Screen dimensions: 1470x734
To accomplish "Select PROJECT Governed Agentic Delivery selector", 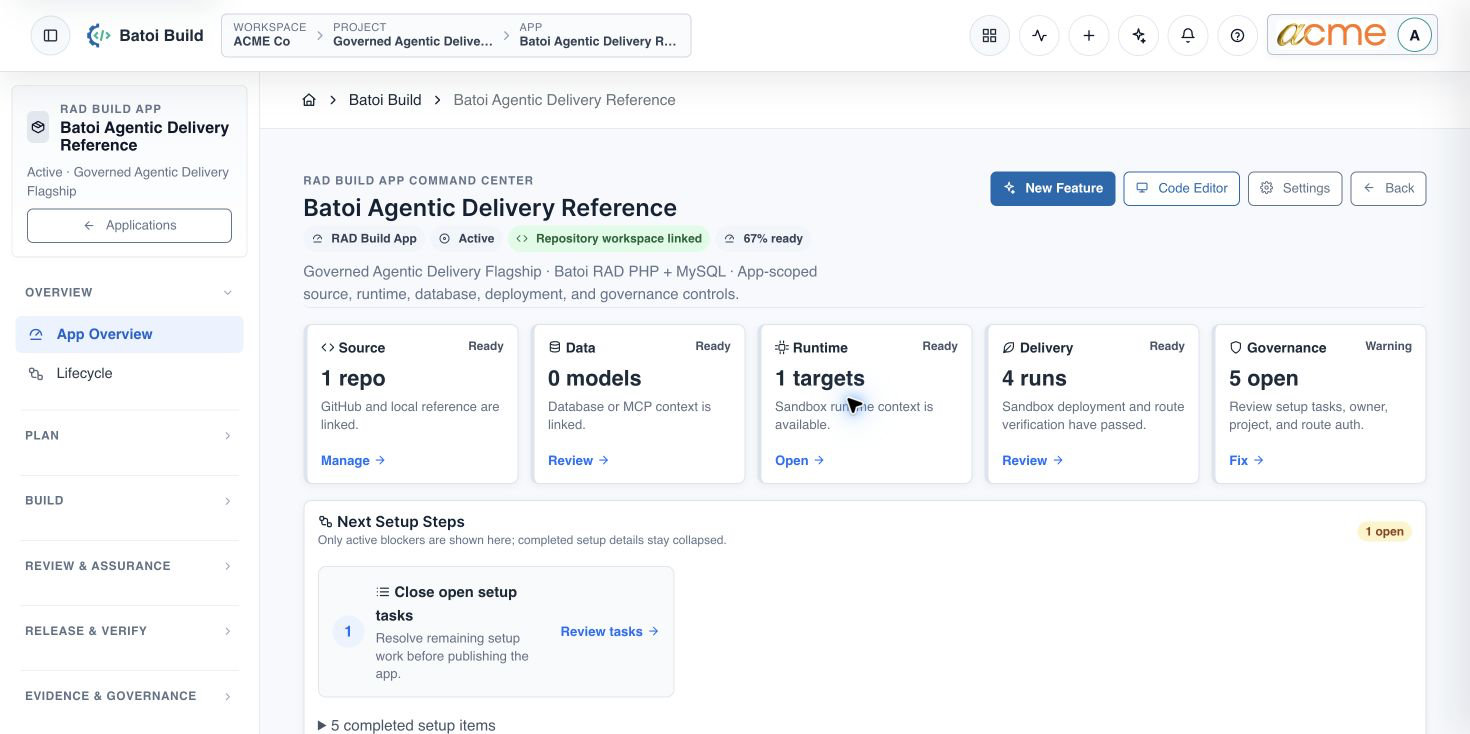I will pos(413,35).
